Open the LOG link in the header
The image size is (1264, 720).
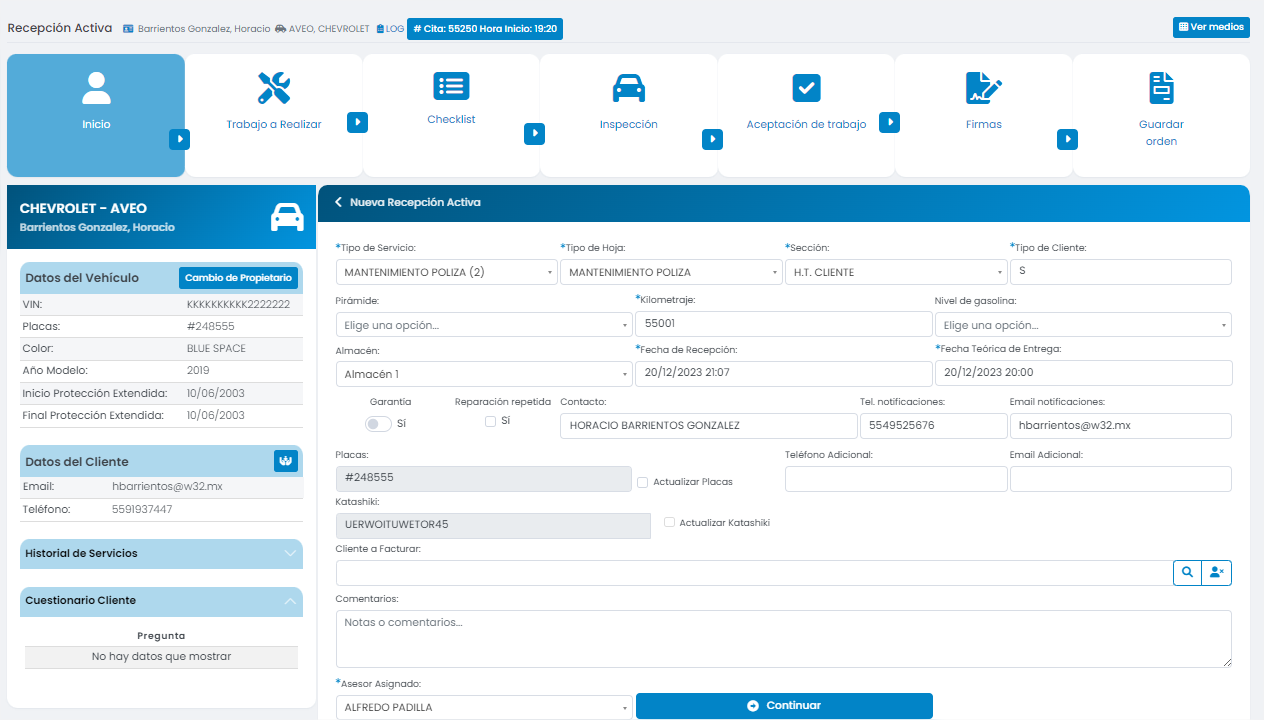[x=390, y=29]
